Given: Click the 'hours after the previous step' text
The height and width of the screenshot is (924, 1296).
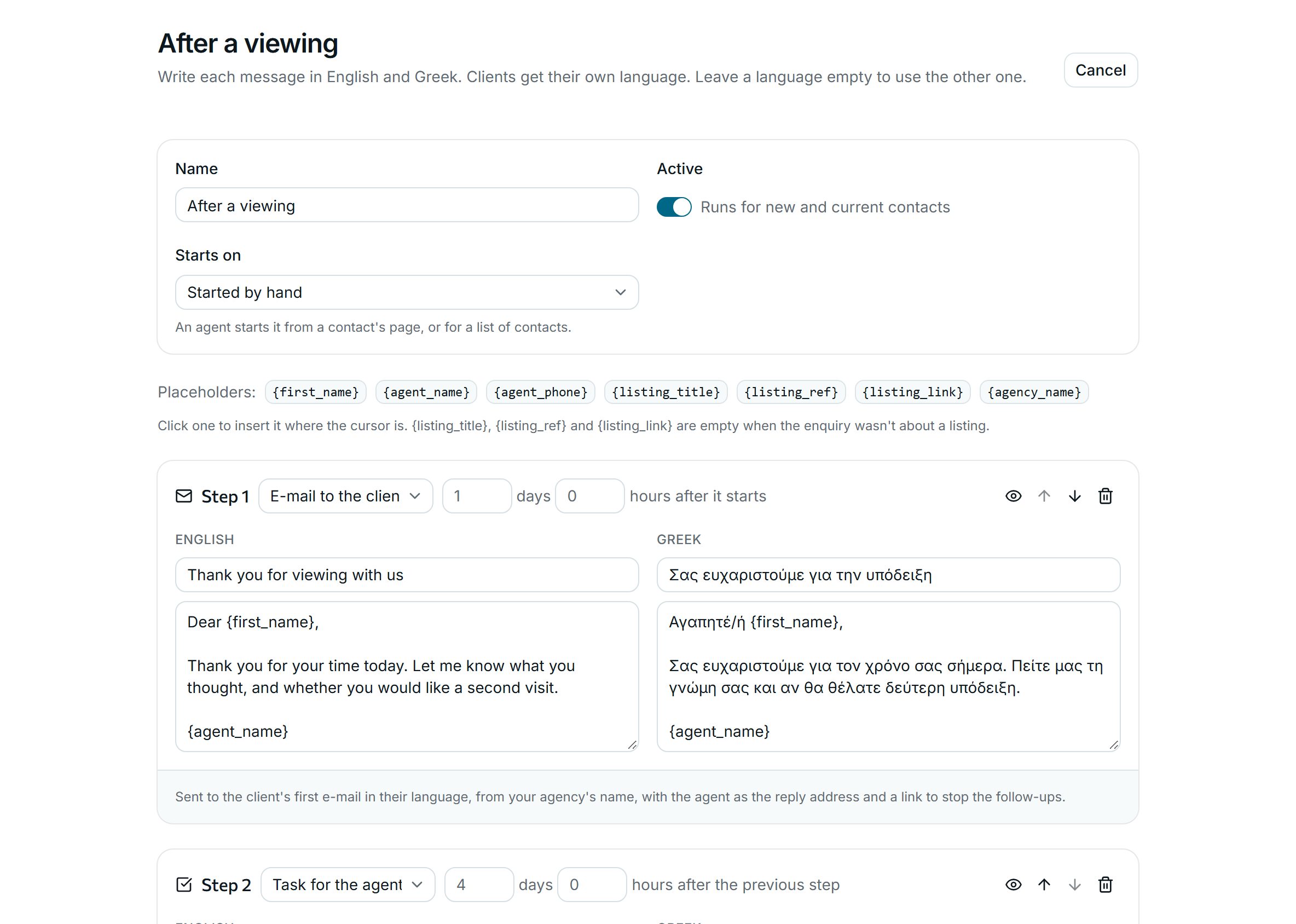Looking at the screenshot, I should coord(736,885).
